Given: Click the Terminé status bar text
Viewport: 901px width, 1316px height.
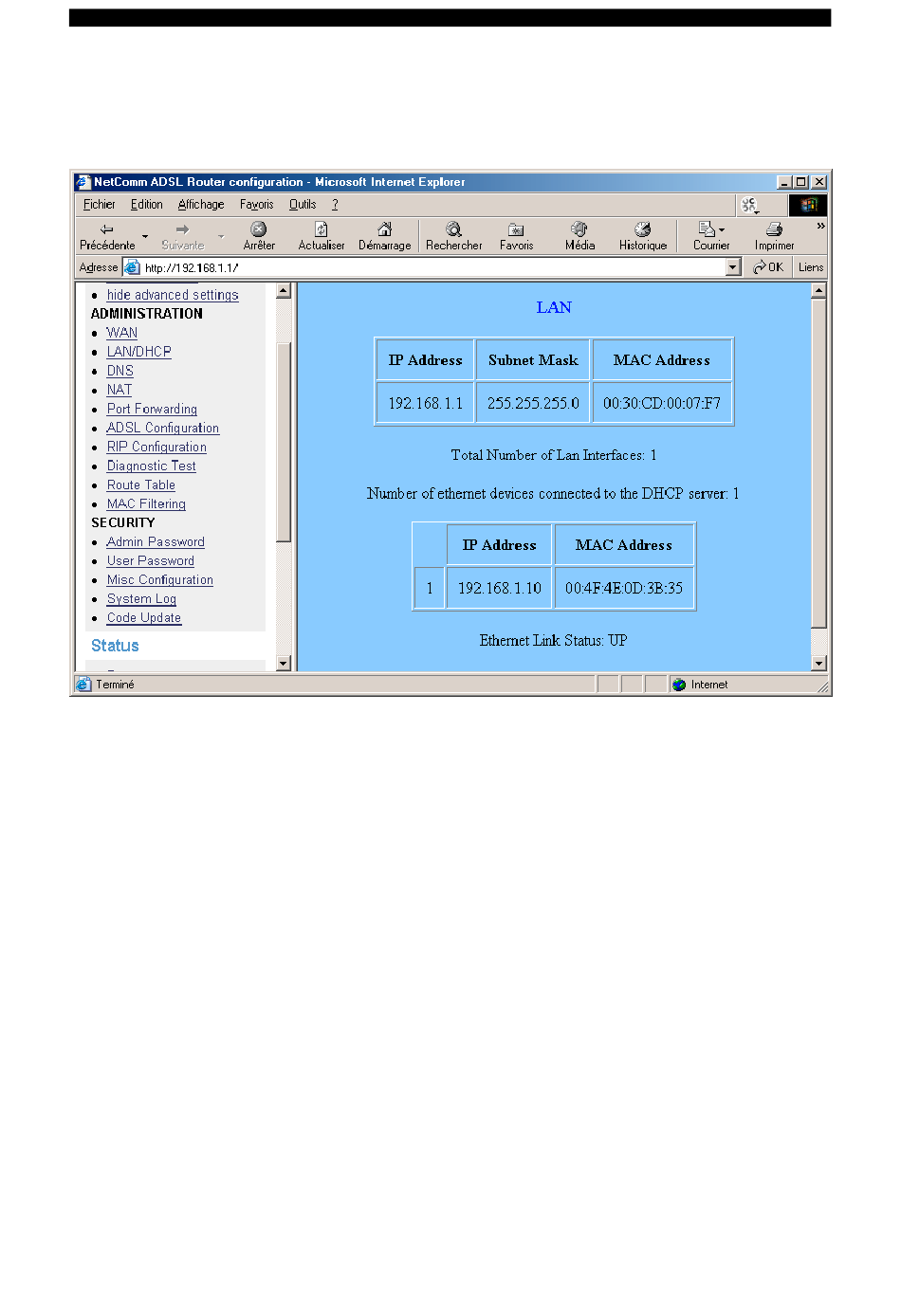Looking at the screenshot, I should (x=115, y=685).
